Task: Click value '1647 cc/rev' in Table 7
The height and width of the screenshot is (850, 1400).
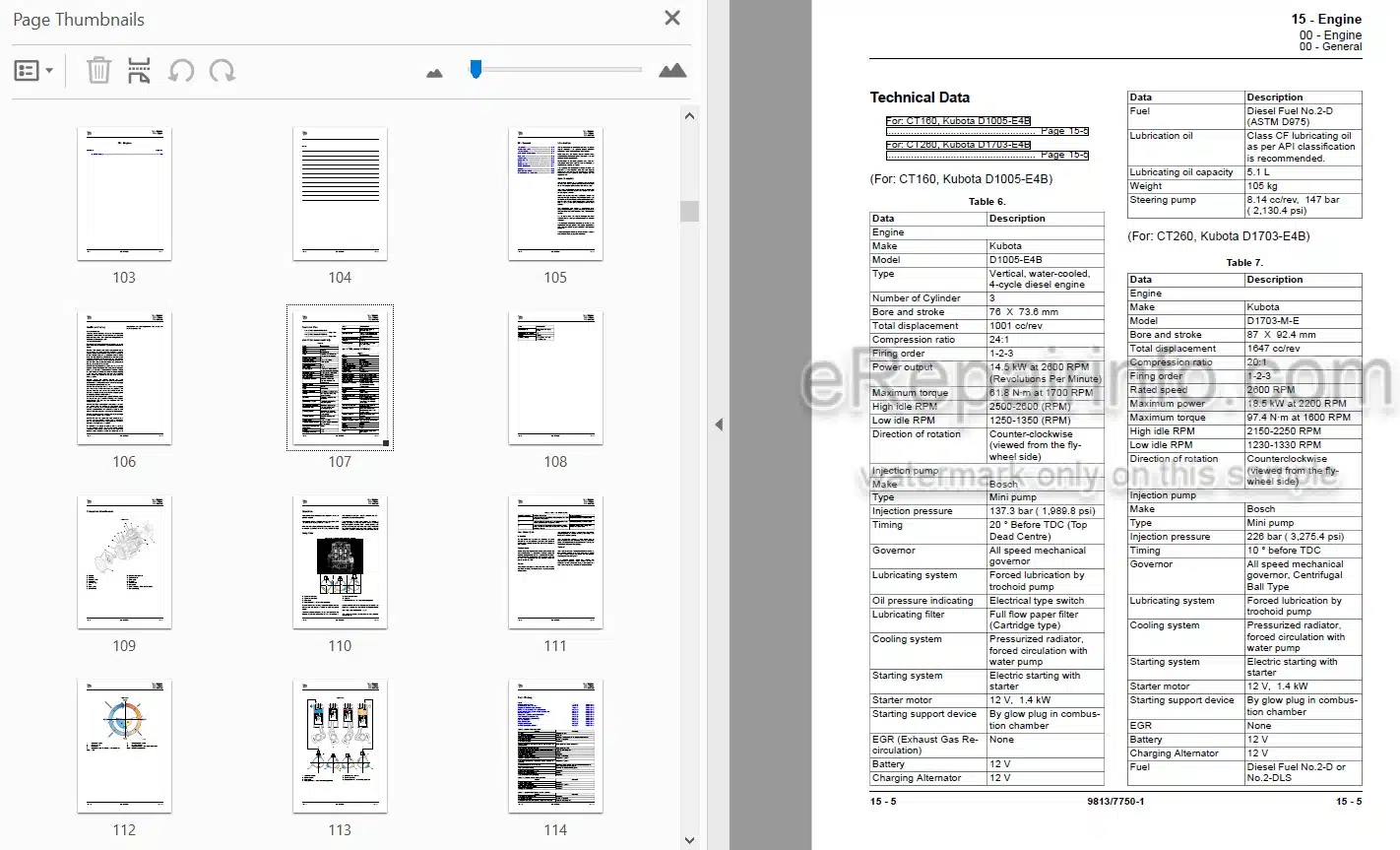Action: (1273, 349)
